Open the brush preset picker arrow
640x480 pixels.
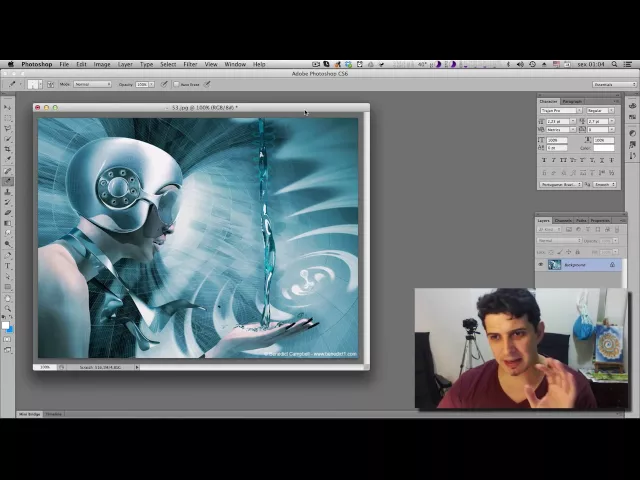pos(40,84)
